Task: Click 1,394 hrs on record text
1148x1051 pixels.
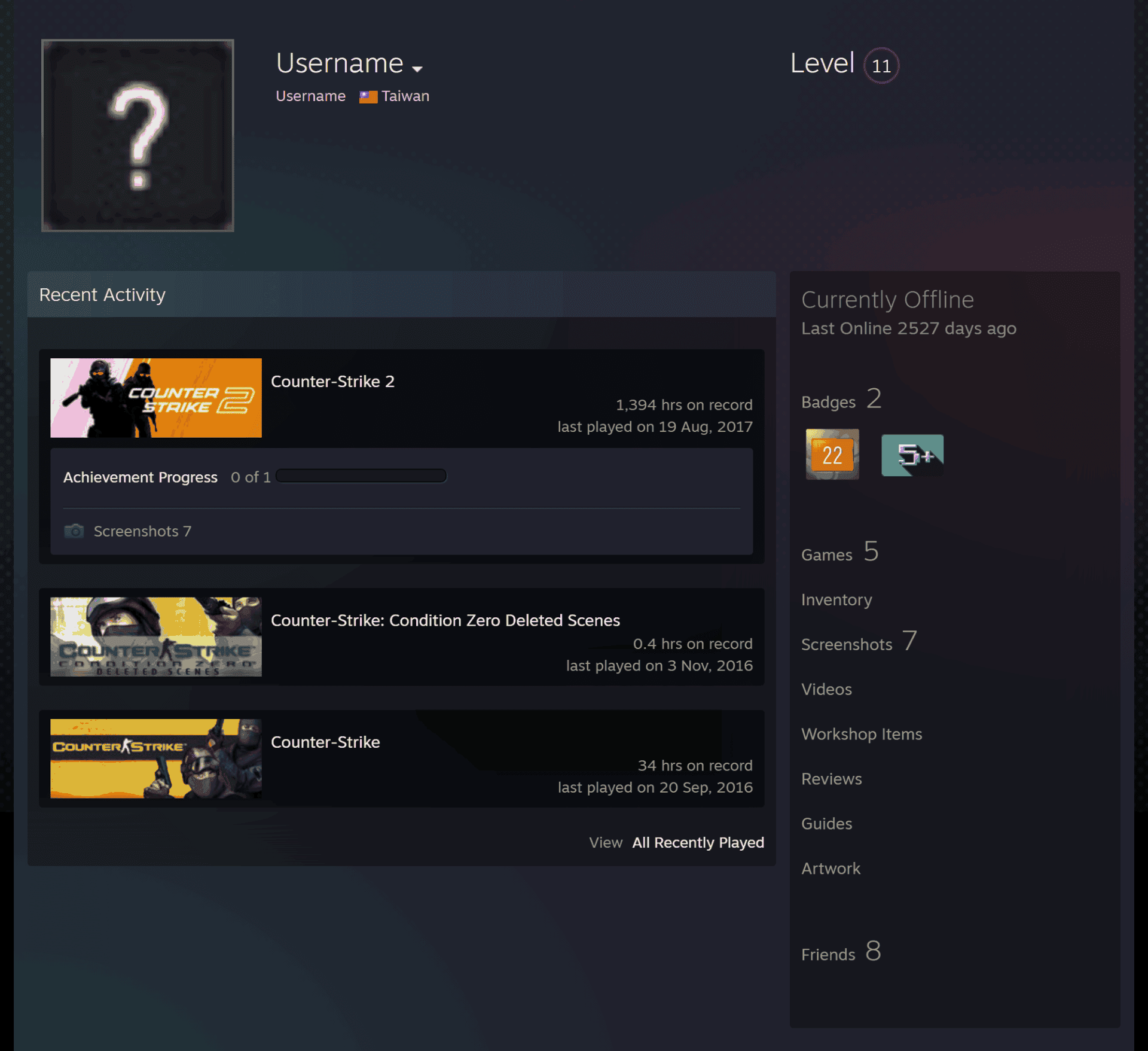Action: 684,405
